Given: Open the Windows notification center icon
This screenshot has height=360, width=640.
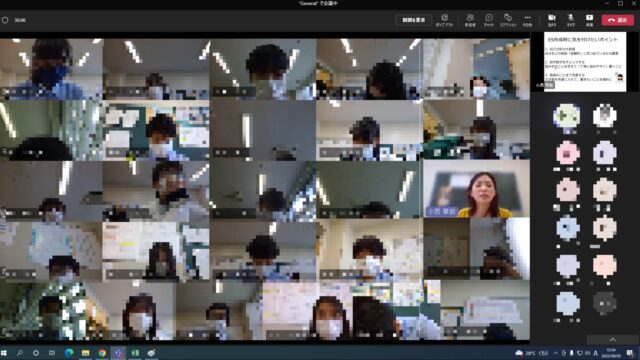Looking at the screenshot, I should [x=630, y=353].
